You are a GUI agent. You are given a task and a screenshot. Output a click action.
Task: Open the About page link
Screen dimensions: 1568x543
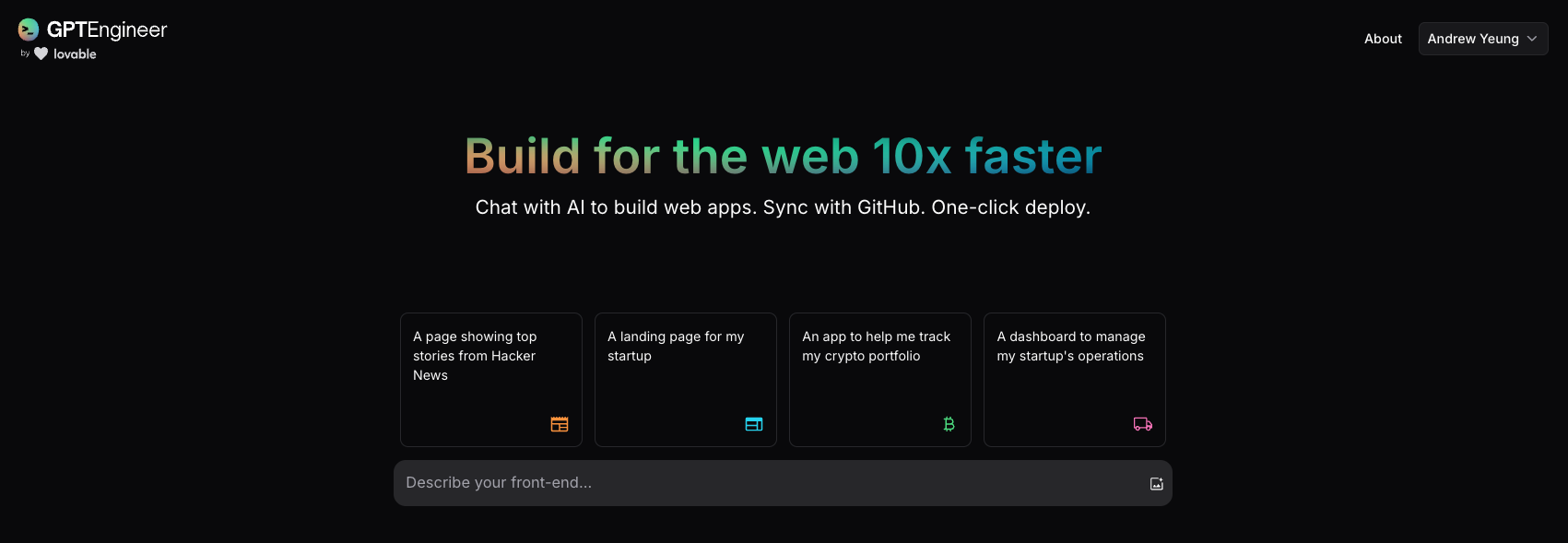coord(1383,39)
